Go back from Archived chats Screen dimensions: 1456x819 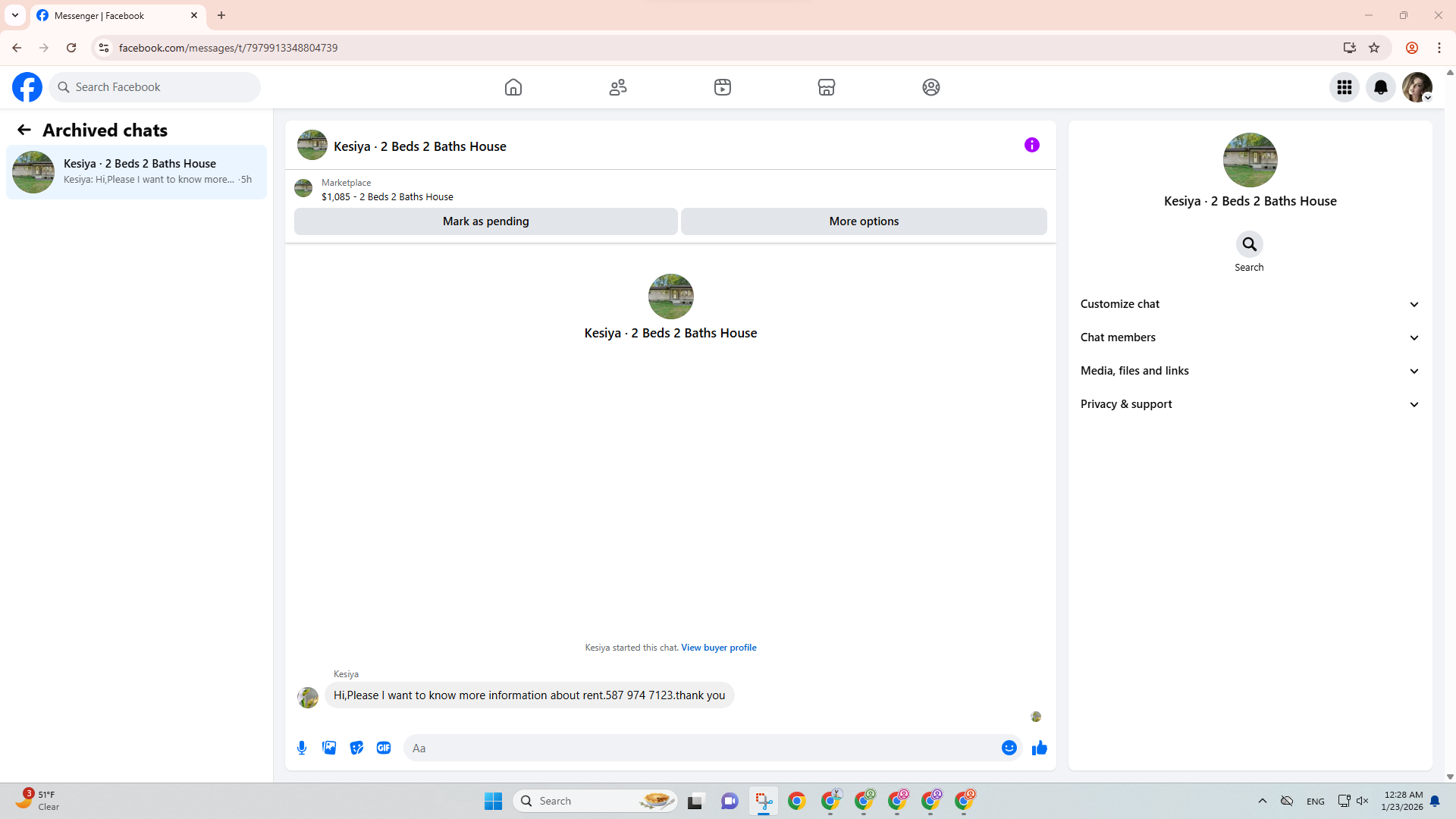click(24, 130)
